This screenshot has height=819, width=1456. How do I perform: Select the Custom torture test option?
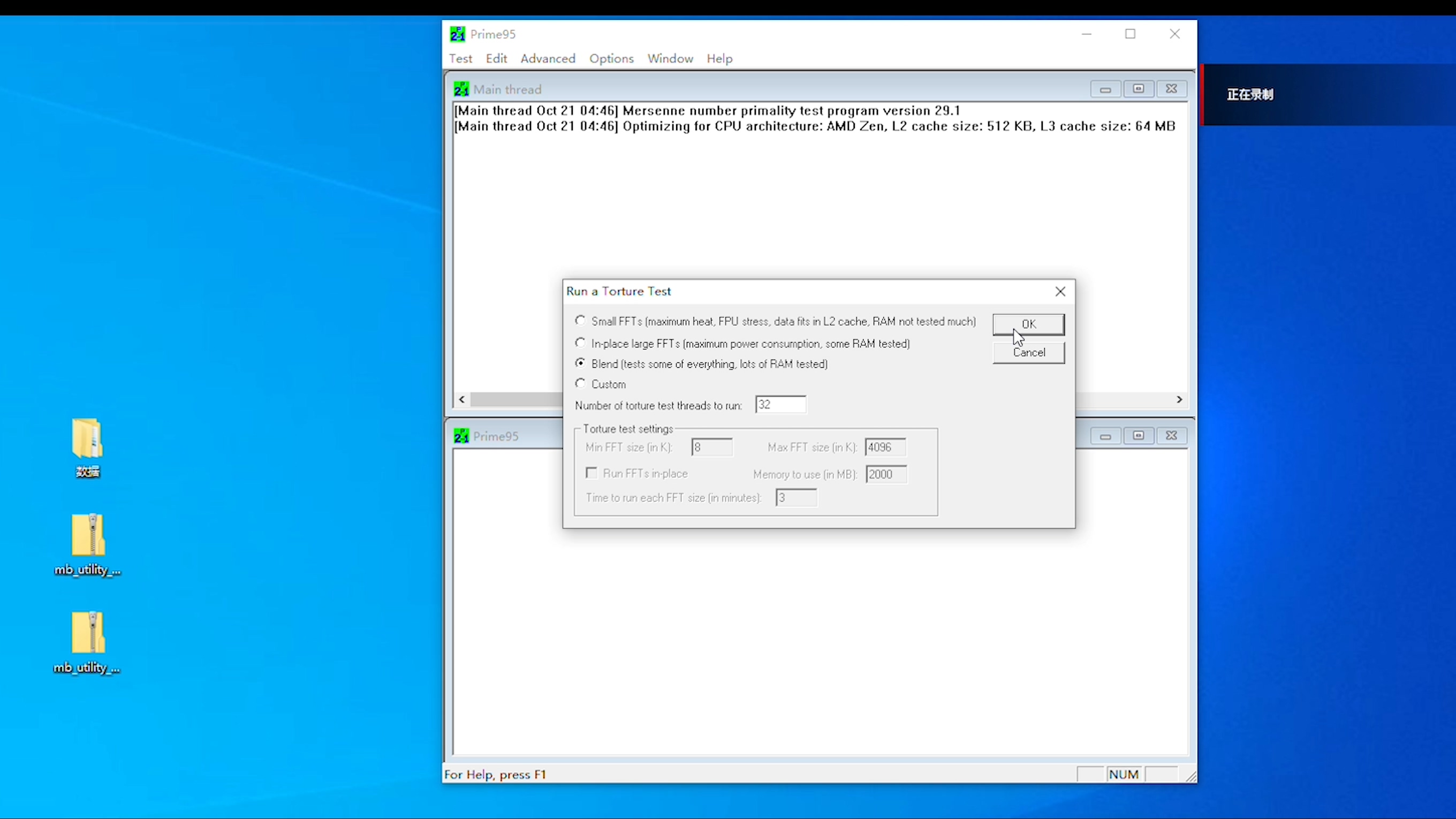tap(580, 384)
